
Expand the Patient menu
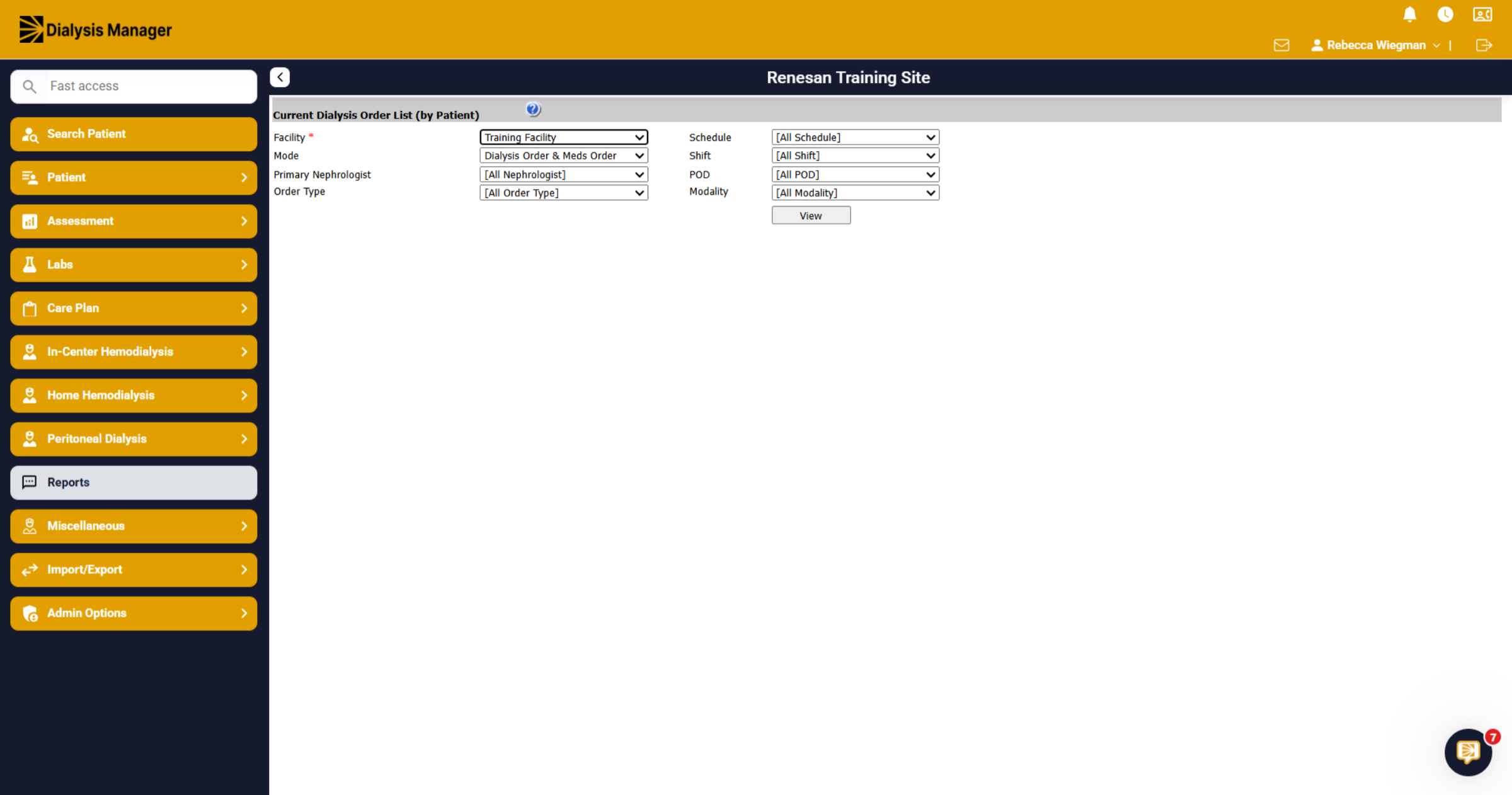(x=134, y=178)
